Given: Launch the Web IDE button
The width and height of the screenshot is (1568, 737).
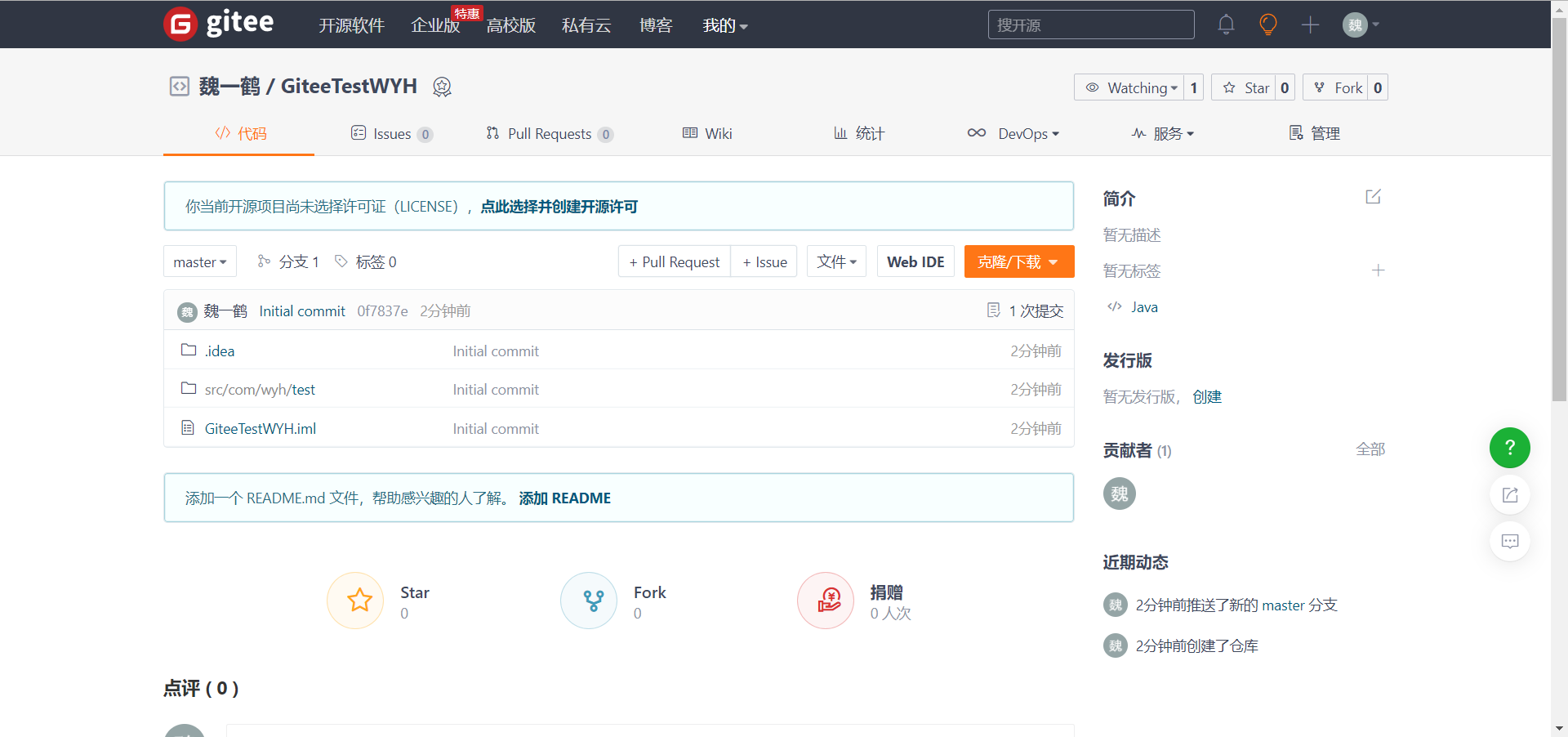Looking at the screenshot, I should [915, 261].
